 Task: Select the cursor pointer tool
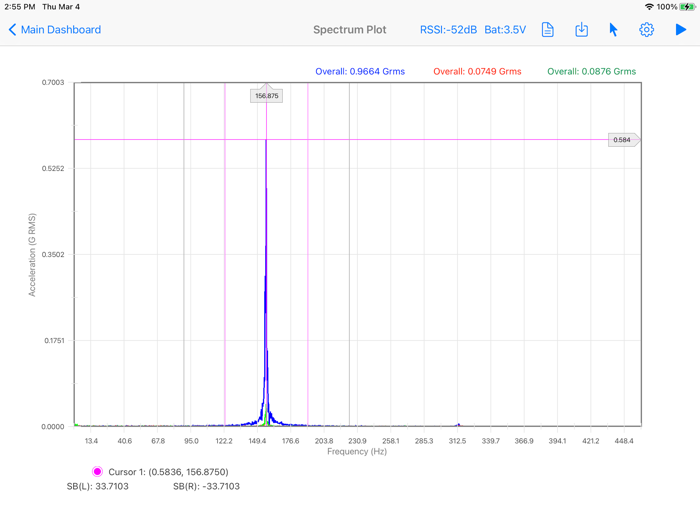click(613, 30)
